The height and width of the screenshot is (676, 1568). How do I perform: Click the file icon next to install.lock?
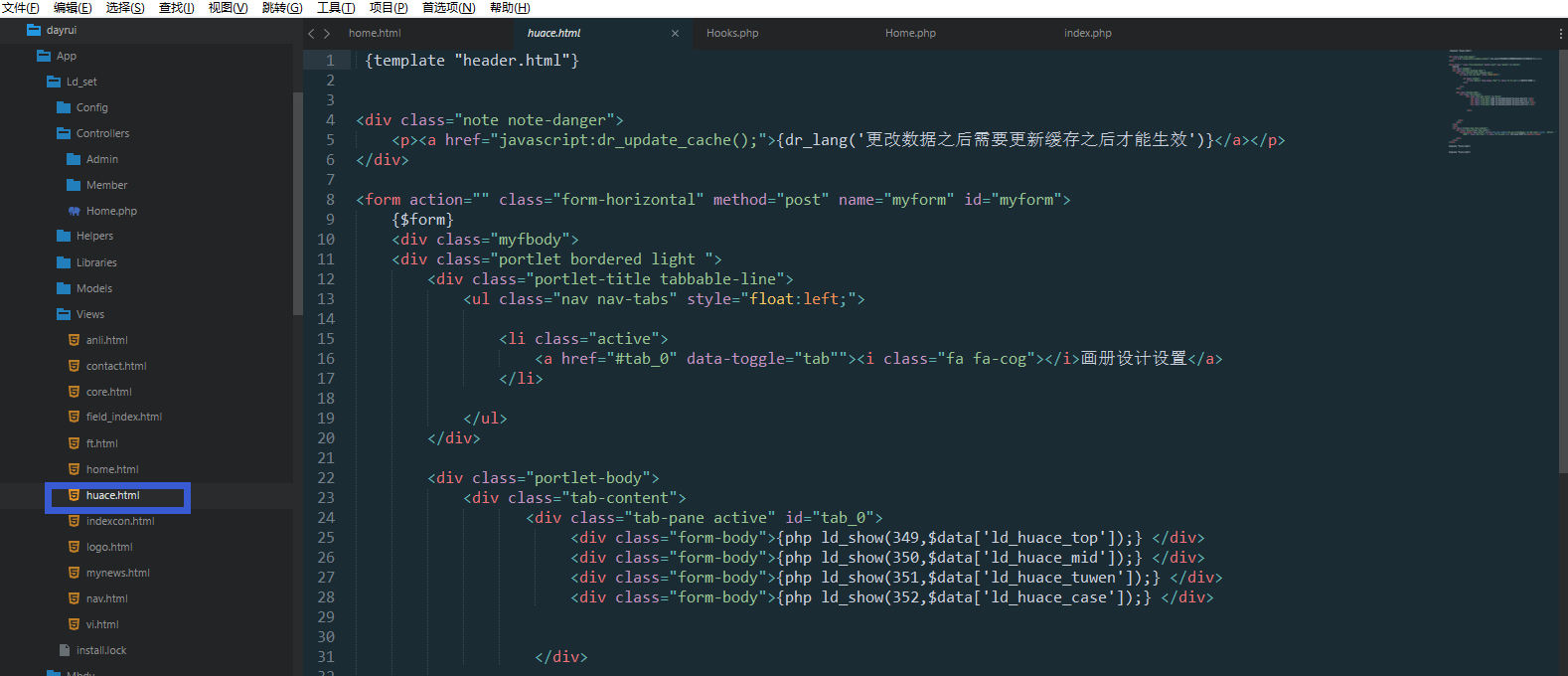click(x=65, y=650)
